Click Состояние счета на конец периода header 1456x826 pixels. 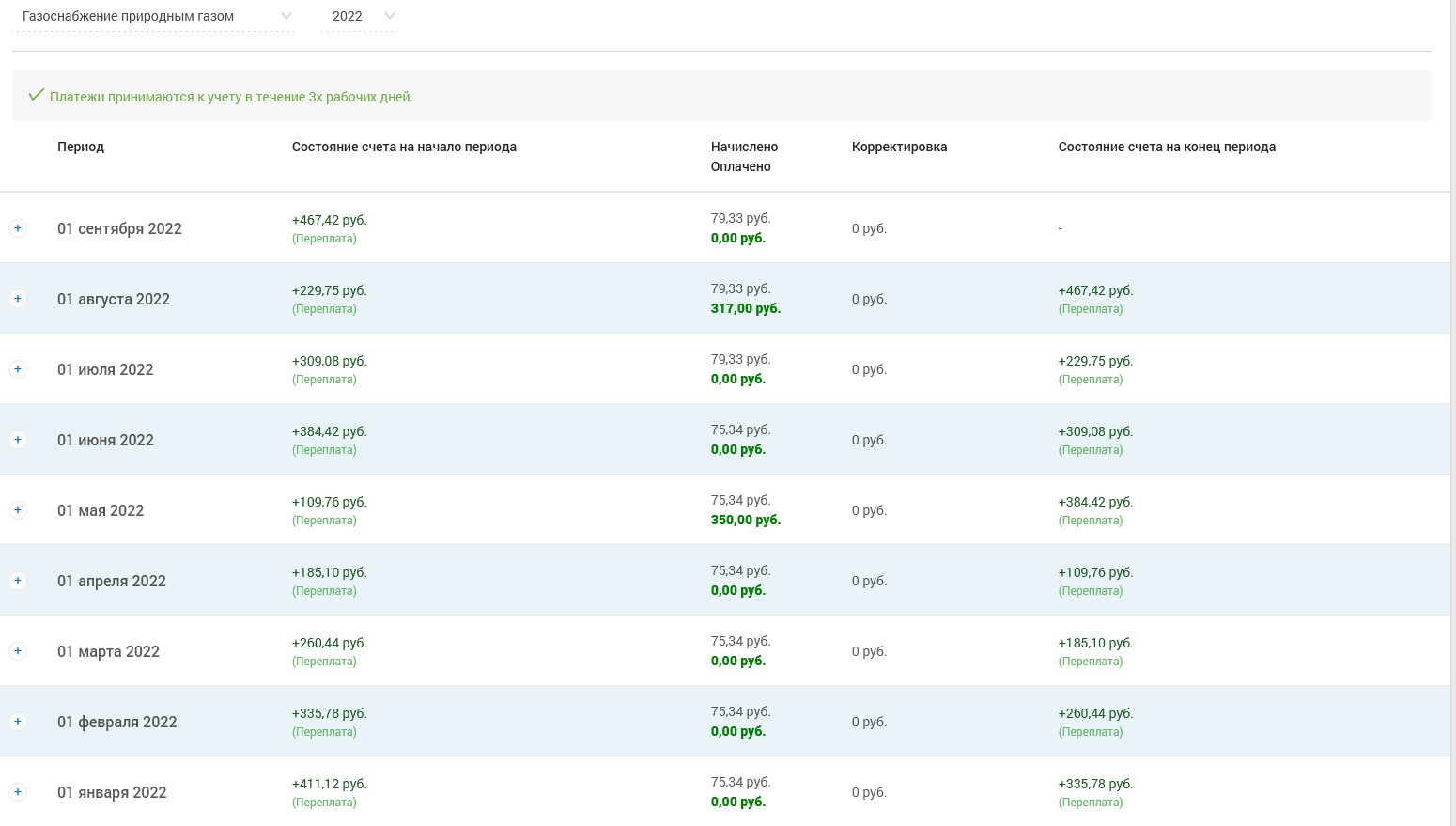point(1167,147)
